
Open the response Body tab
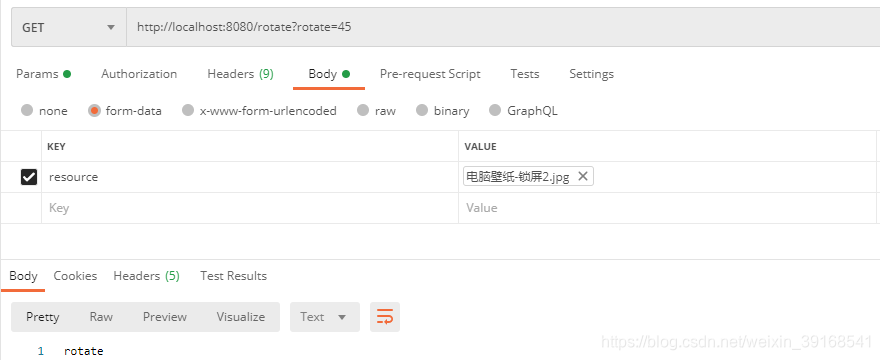23,276
